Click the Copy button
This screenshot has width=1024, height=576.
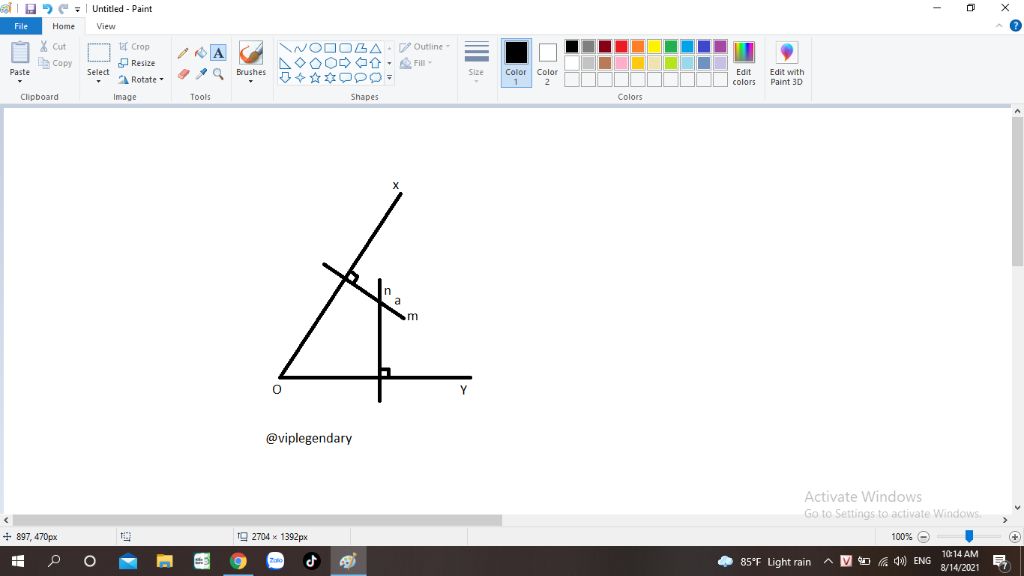tap(55, 63)
